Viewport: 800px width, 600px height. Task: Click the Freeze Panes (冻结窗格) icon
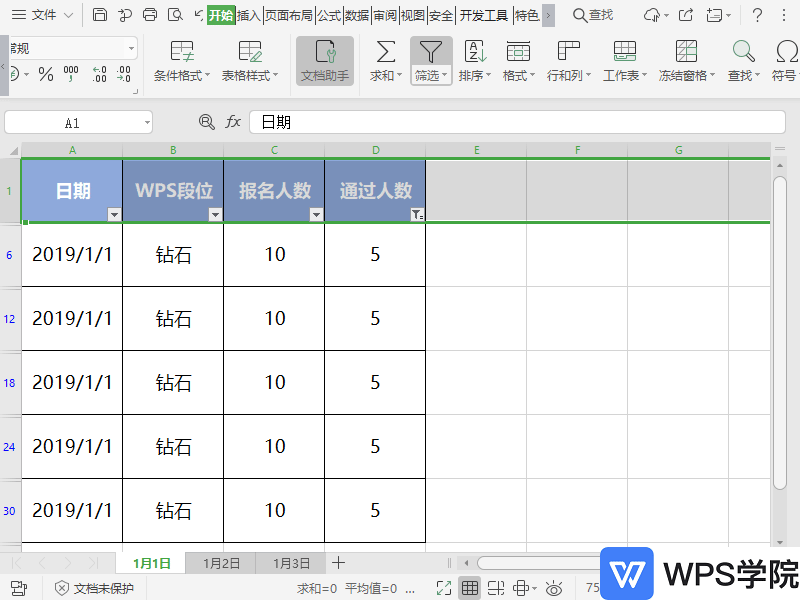coord(686,52)
